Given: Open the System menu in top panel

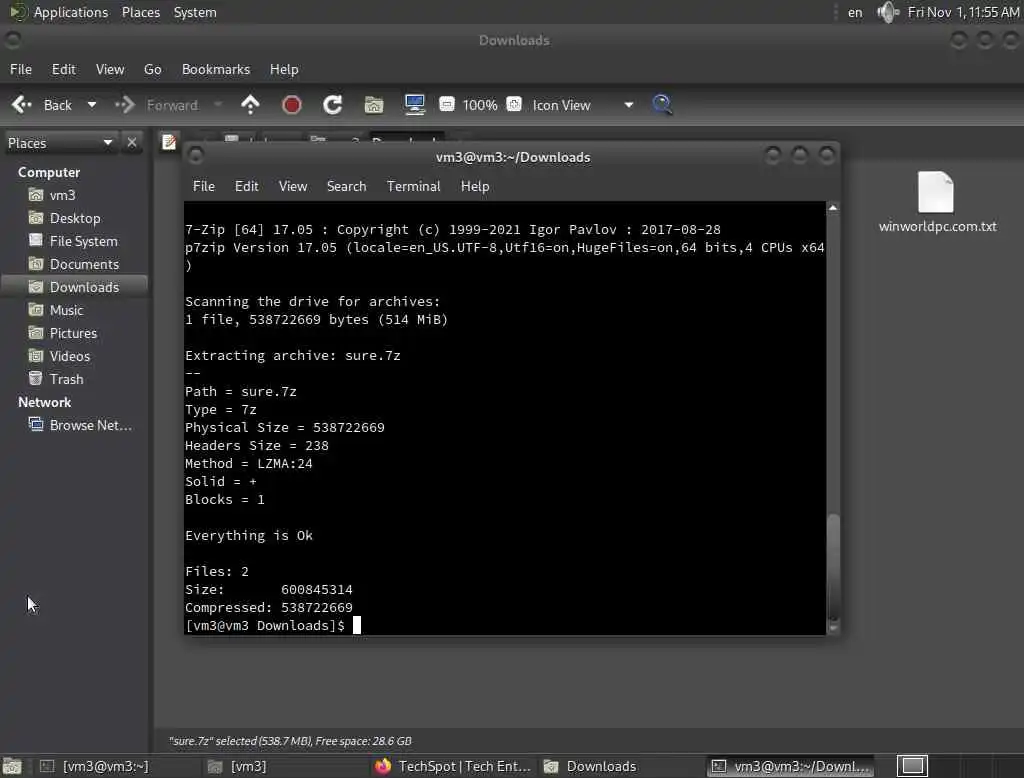Looking at the screenshot, I should 195,12.
